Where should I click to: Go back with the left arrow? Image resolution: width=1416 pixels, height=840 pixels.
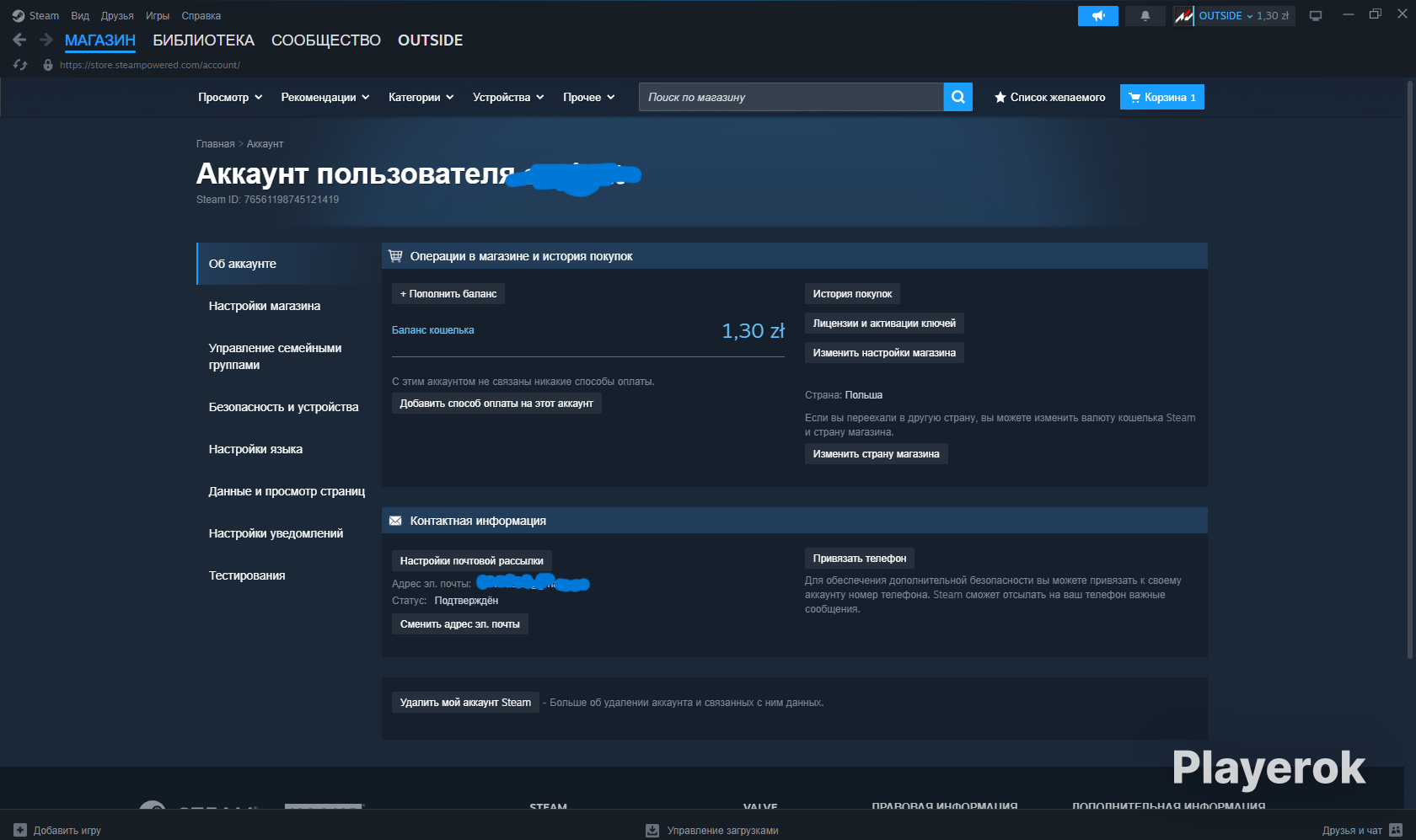click(x=20, y=40)
